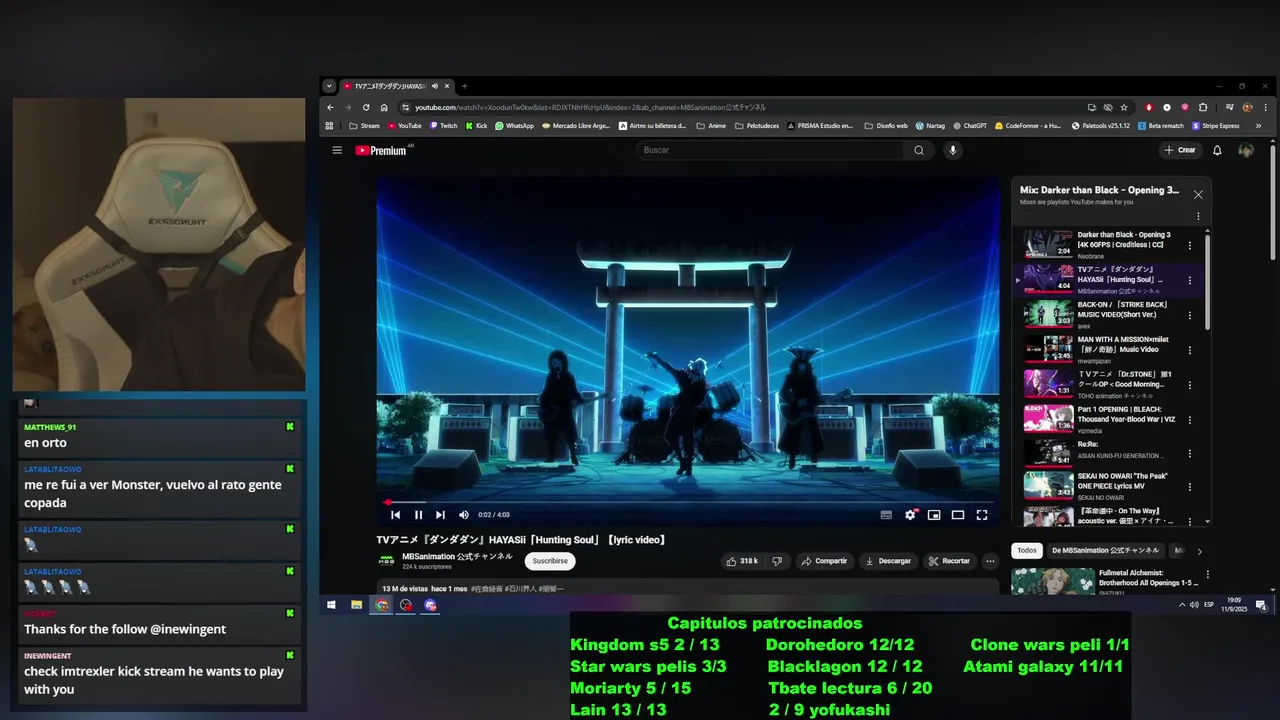Mute the video player volume
1280x720 pixels.
click(x=464, y=515)
